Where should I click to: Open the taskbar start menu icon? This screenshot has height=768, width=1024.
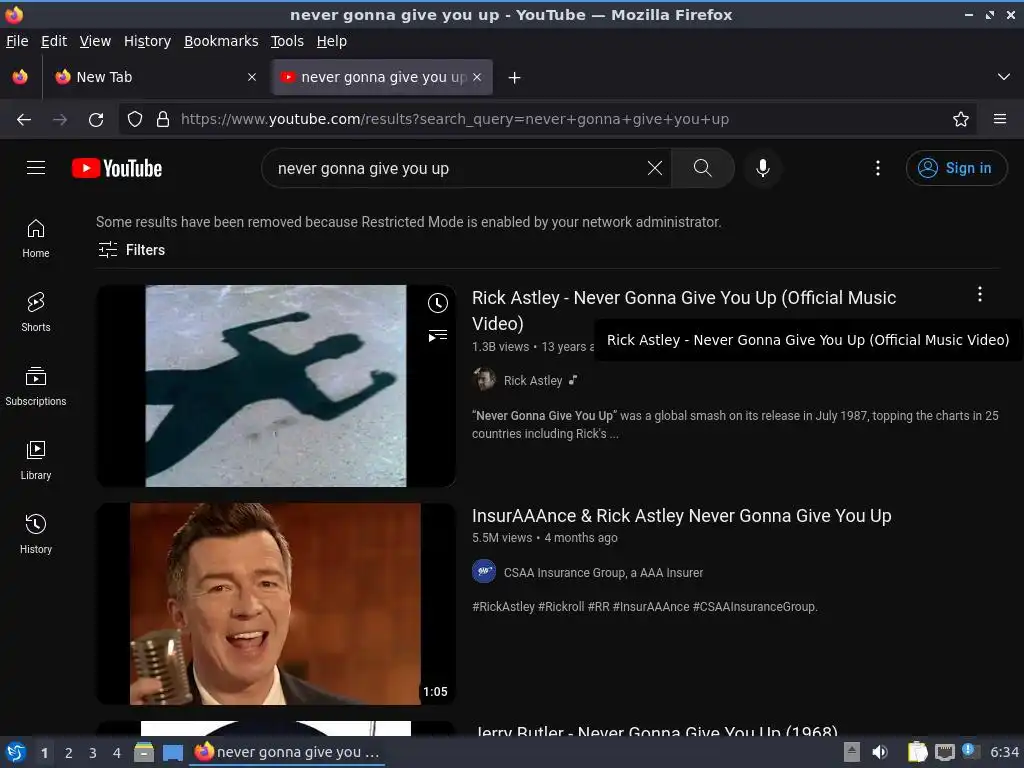(x=16, y=752)
